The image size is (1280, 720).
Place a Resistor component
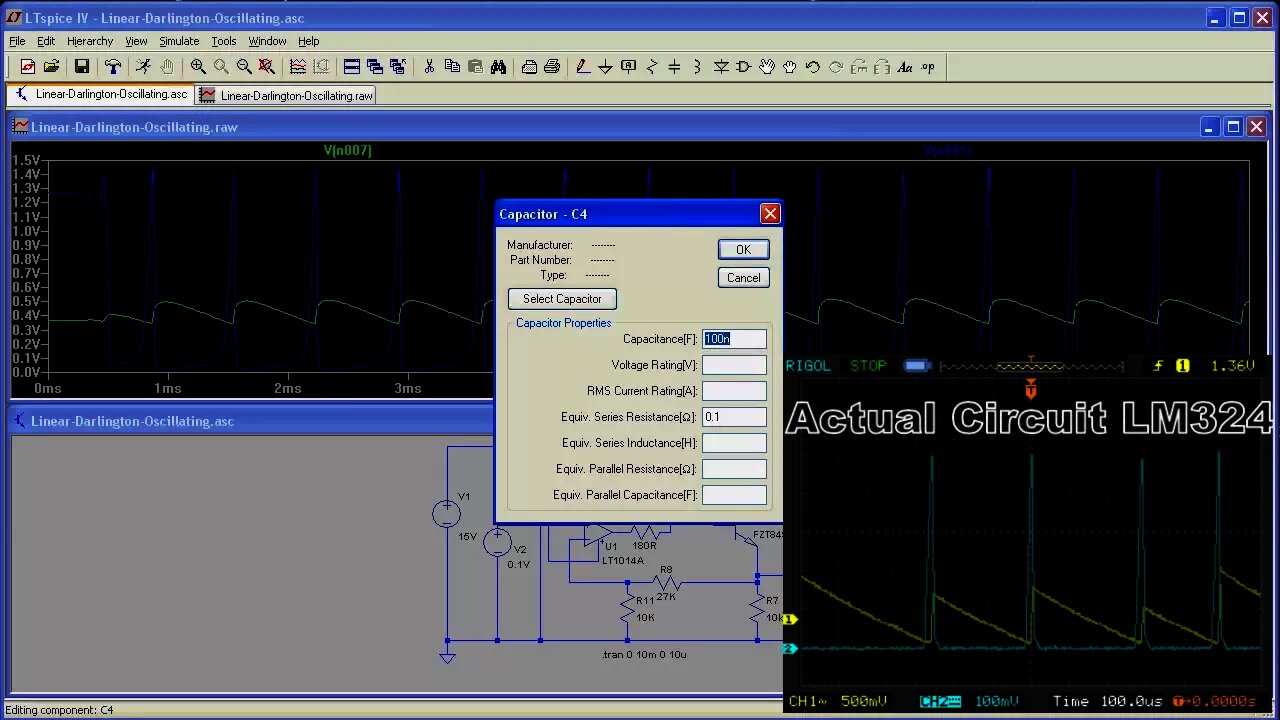652,67
